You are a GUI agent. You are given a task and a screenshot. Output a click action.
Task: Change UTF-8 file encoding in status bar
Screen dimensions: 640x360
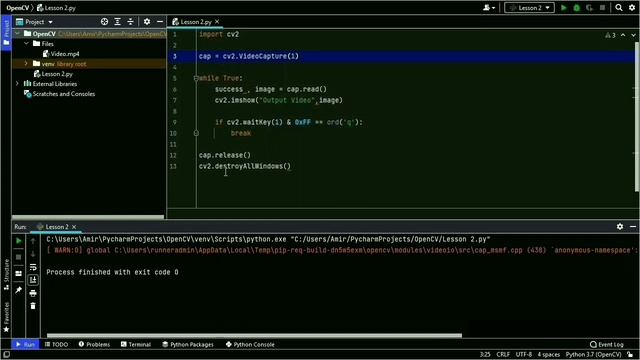click(x=524, y=355)
